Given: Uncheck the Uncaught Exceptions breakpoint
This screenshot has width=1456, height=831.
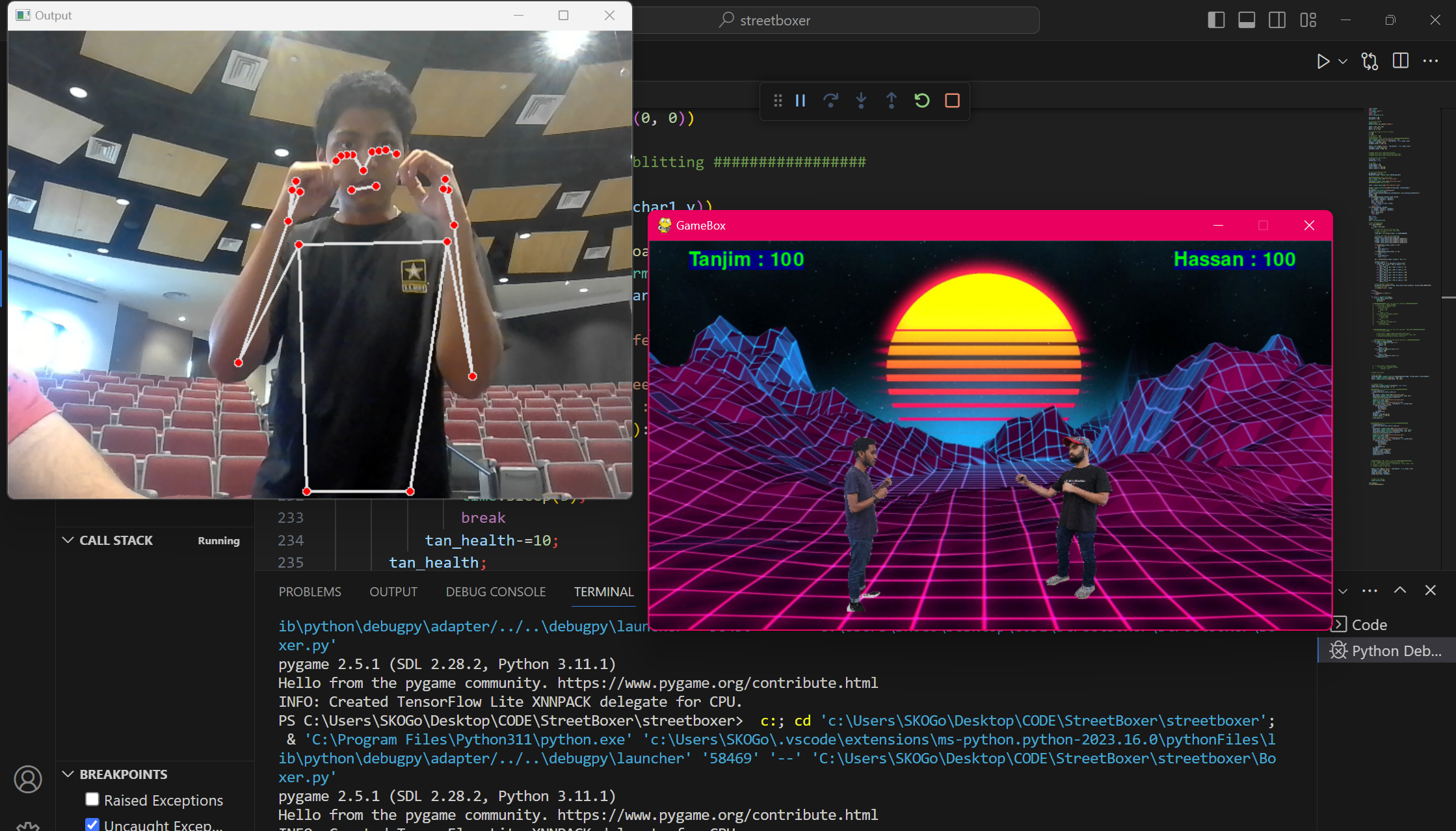Looking at the screenshot, I should 92,824.
